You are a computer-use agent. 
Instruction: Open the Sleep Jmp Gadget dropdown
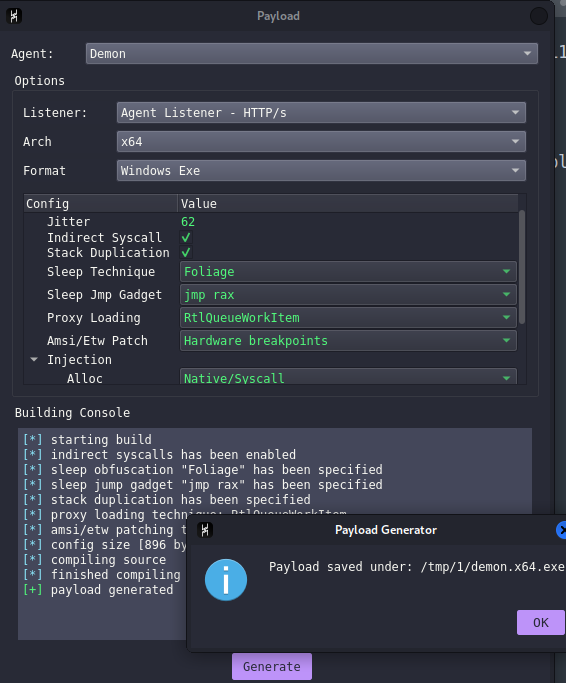[x=348, y=295]
